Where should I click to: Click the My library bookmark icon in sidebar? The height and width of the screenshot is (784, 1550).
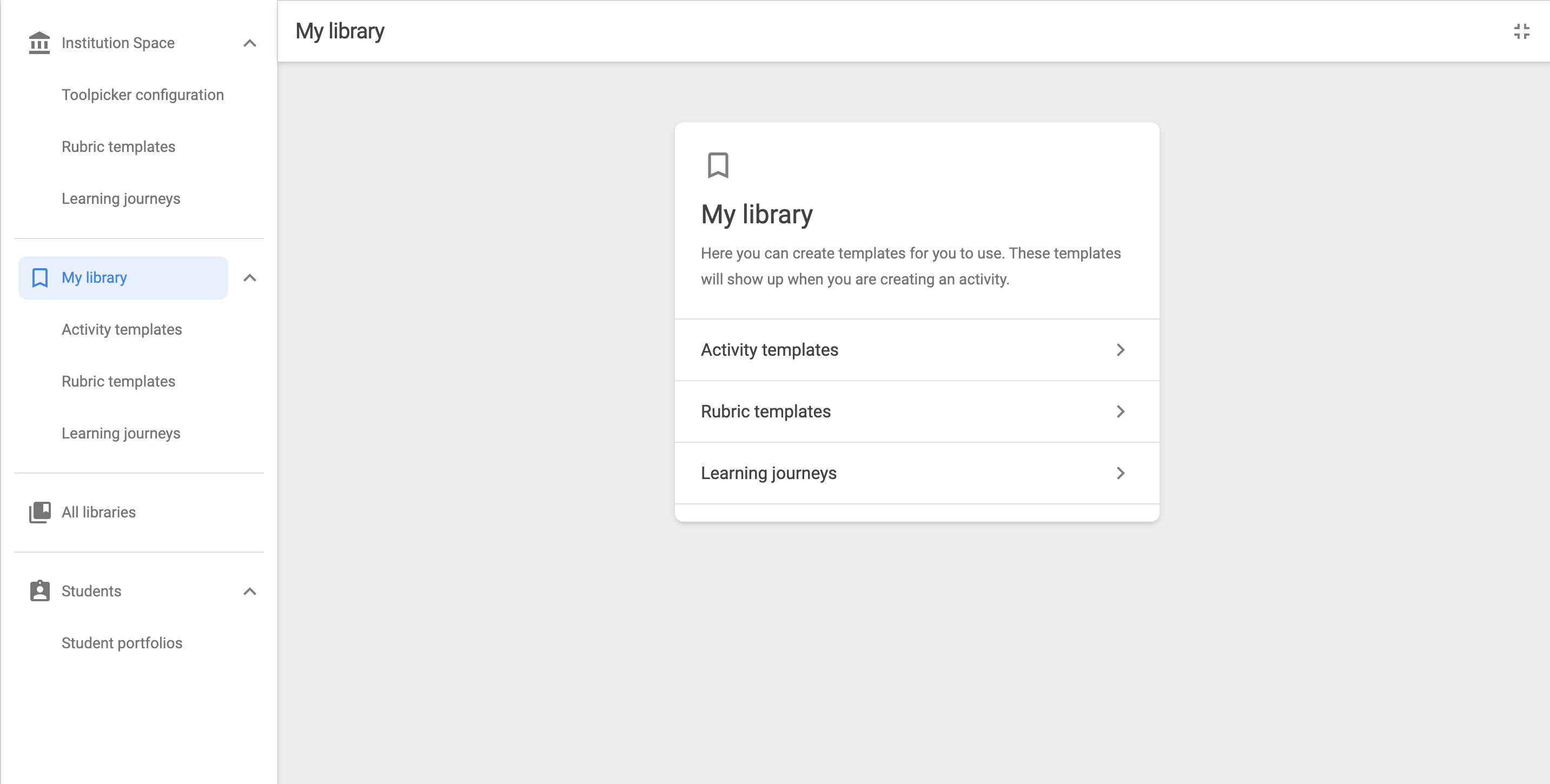point(39,277)
